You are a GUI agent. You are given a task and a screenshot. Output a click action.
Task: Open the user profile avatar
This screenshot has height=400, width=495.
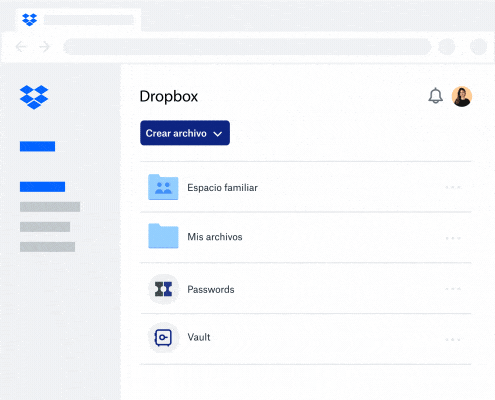(462, 97)
